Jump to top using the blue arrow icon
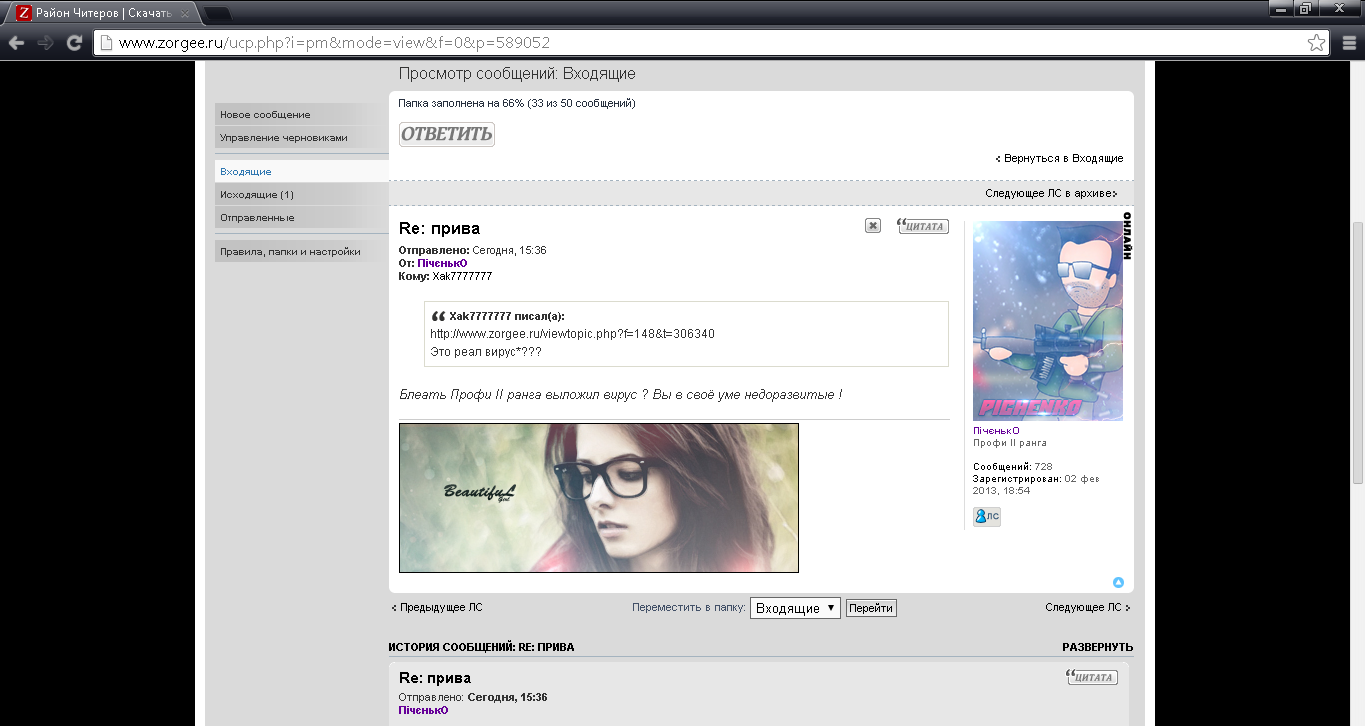 (1118, 582)
